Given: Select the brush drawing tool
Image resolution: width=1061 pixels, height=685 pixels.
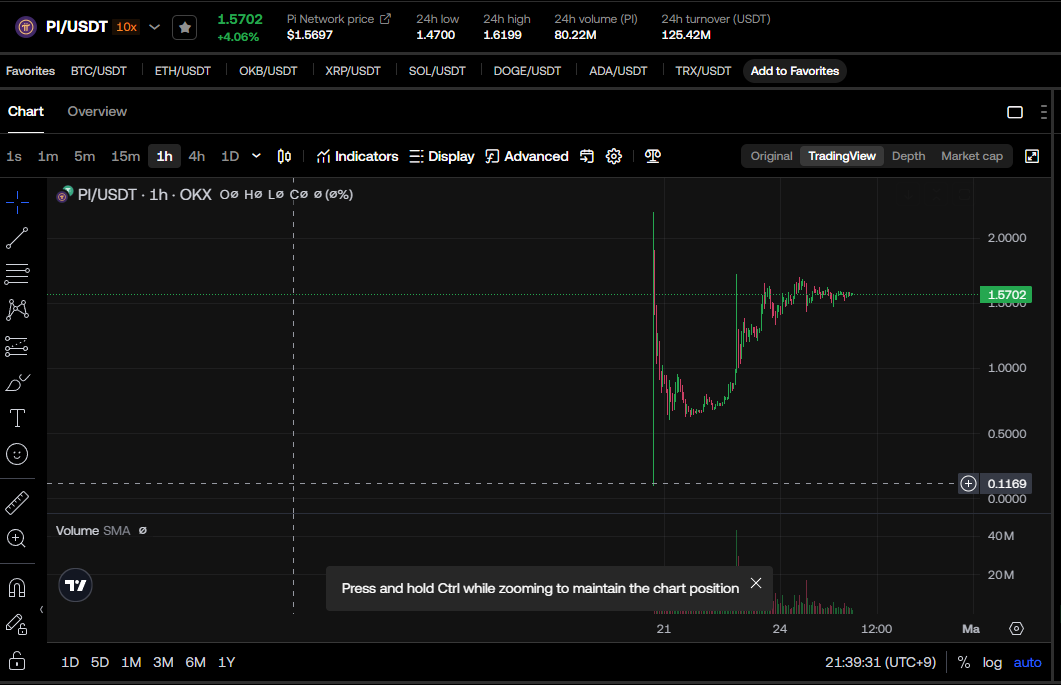Looking at the screenshot, I should (17, 382).
